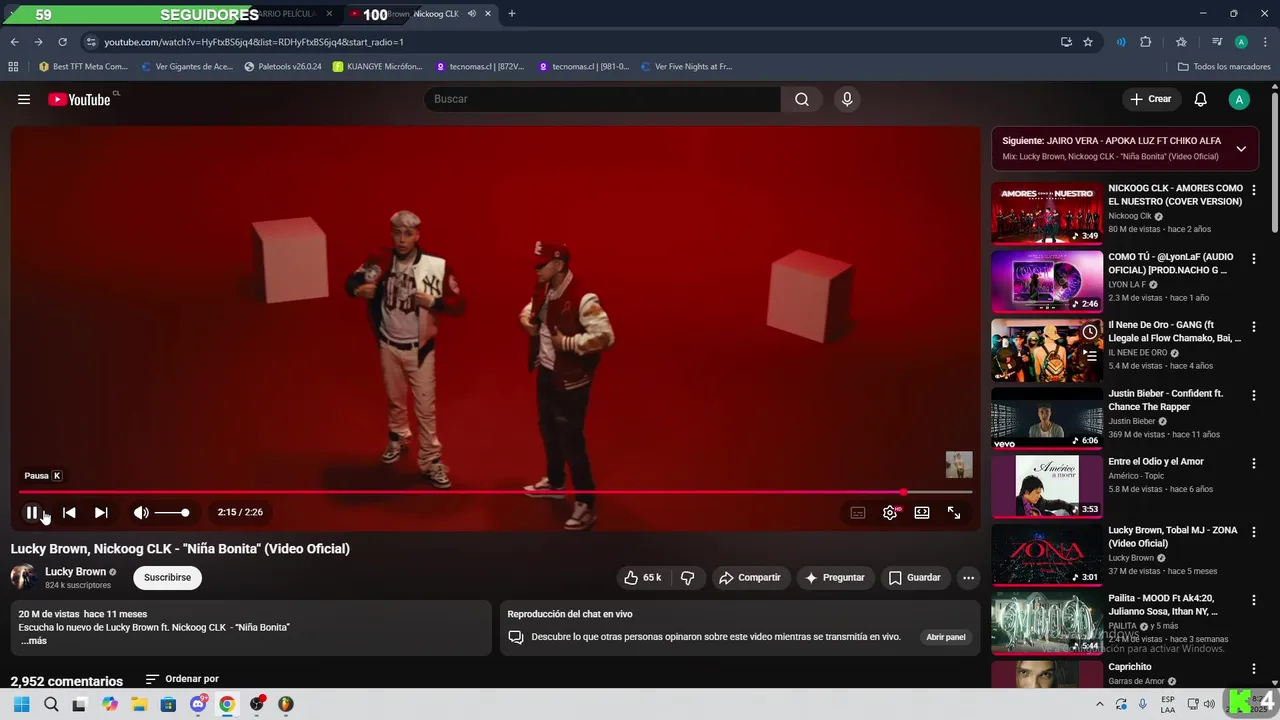1280x720 pixels.
Task: Save the video with Guardar
Action: 915,578
